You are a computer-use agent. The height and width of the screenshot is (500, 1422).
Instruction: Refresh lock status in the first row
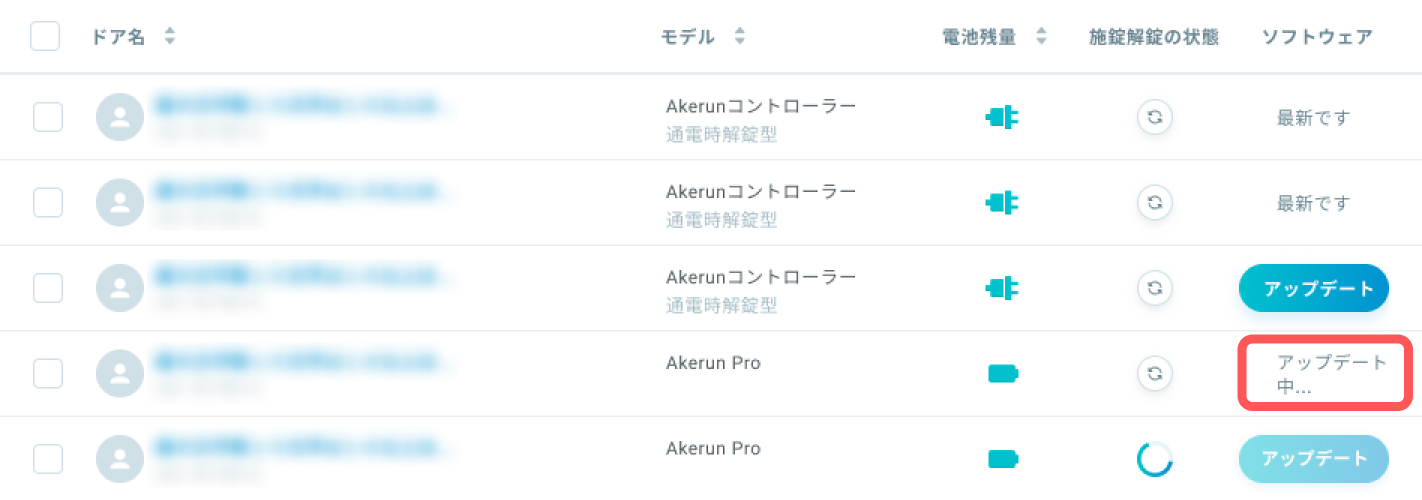(1154, 117)
